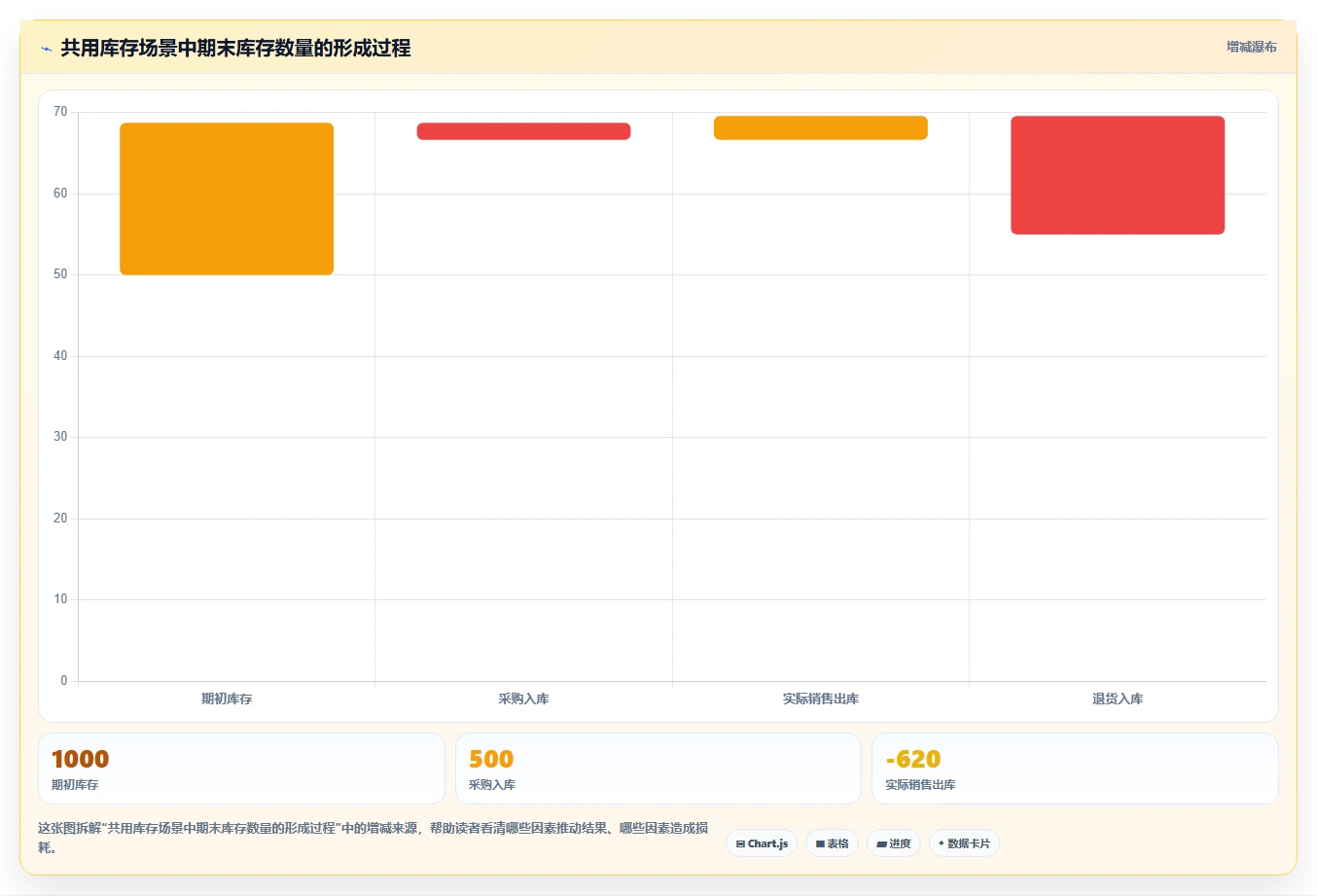
Task: Click the 1000 value in the stat card
Action: click(x=80, y=759)
